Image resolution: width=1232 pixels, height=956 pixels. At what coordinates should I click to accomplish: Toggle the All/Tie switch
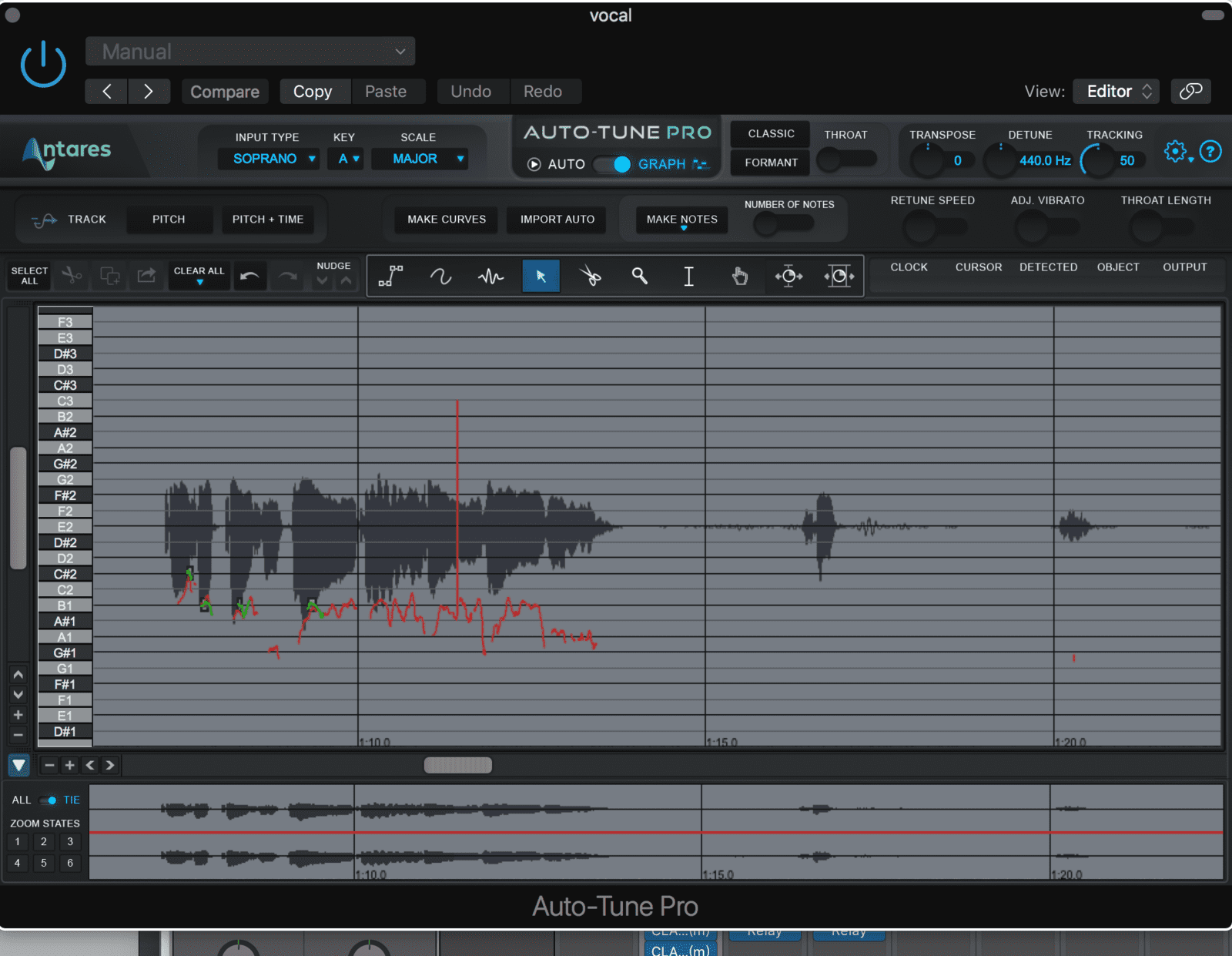coord(48,800)
